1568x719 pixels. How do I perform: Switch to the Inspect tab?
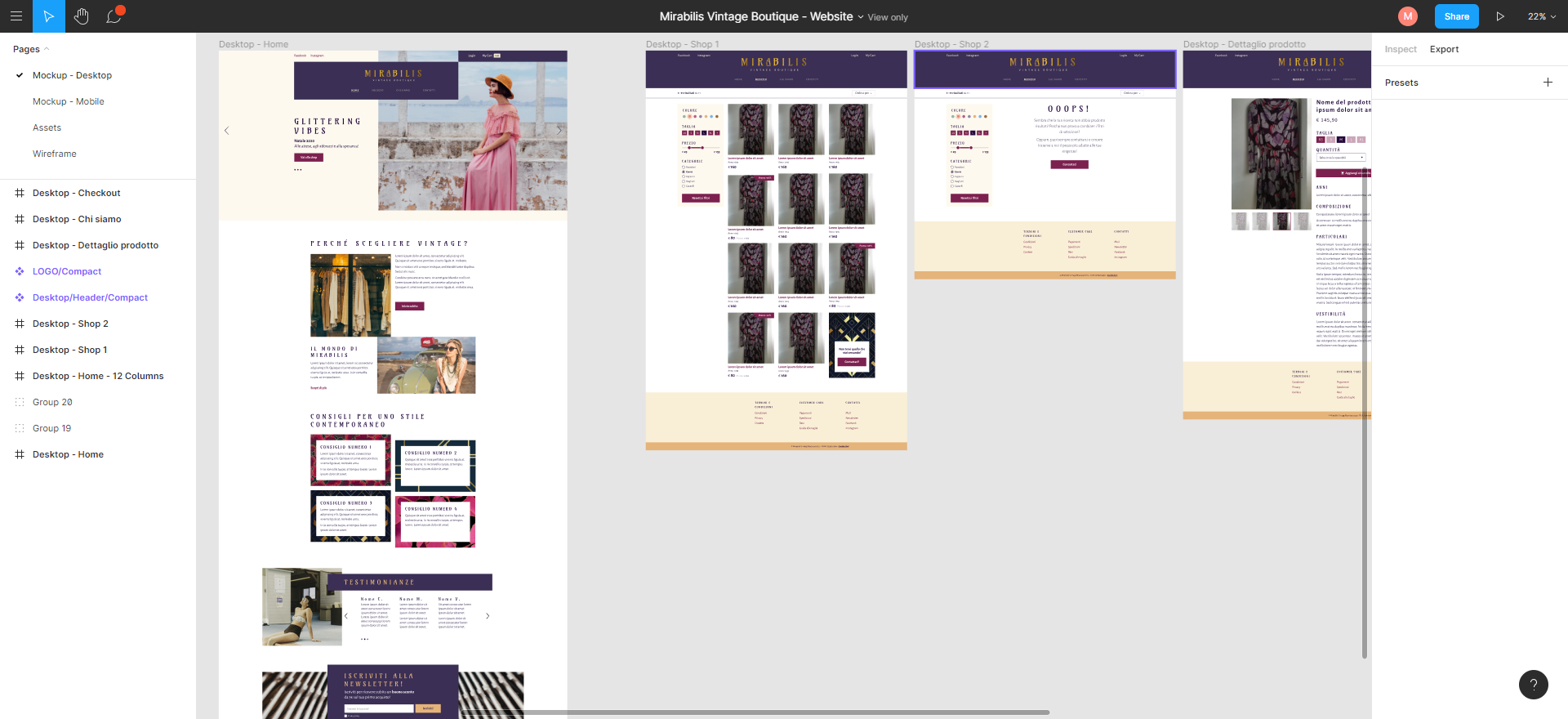(x=1400, y=49)
